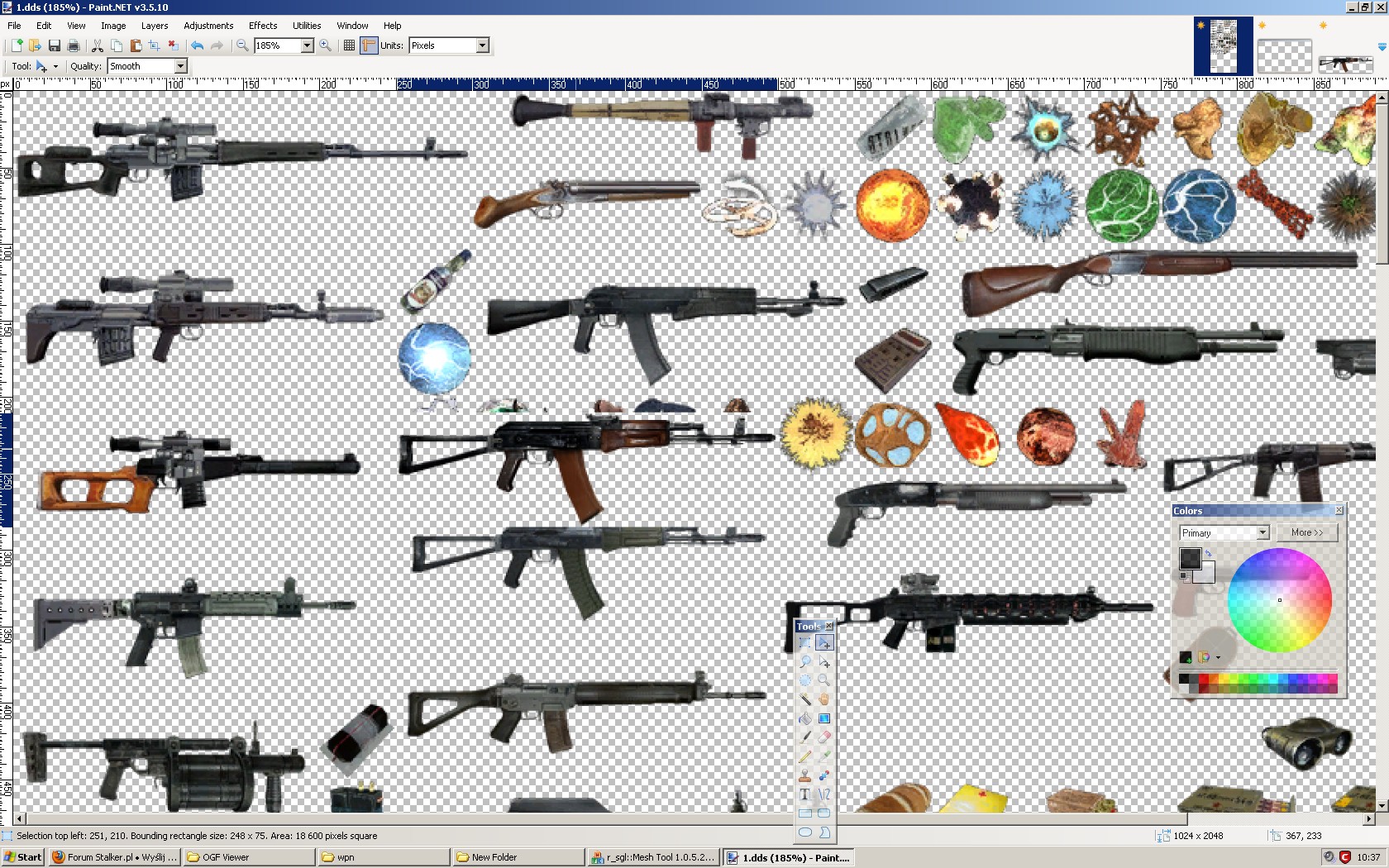The image size is (1389, 868).
Task: Open the Tool chooser dropdown arrow
Action: pyautogui.click(x=55, y=66)
